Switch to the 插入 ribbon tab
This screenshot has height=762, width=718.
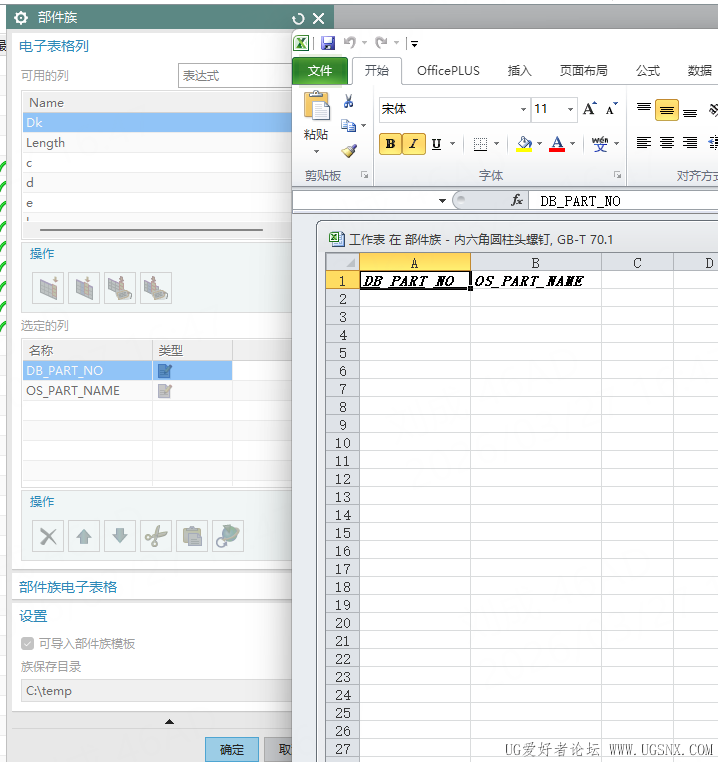[519, 71]
